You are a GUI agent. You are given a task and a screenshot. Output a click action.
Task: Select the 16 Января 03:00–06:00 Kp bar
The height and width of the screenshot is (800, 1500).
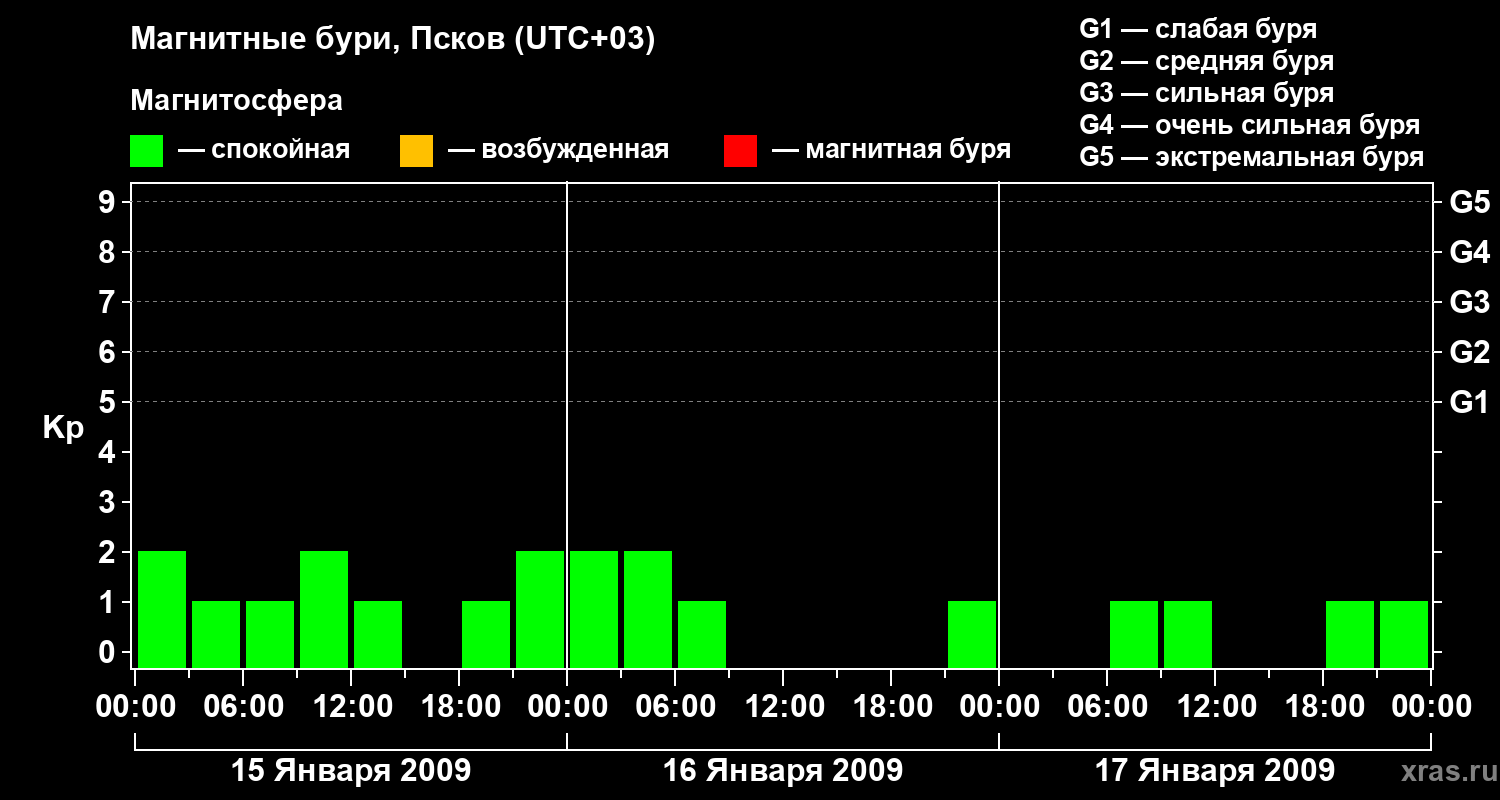click(x=648, y=609)
